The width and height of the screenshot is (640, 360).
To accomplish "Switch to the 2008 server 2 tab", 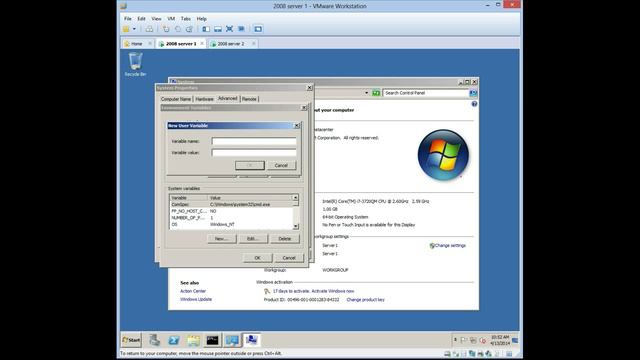I will (x=231, y=44).
